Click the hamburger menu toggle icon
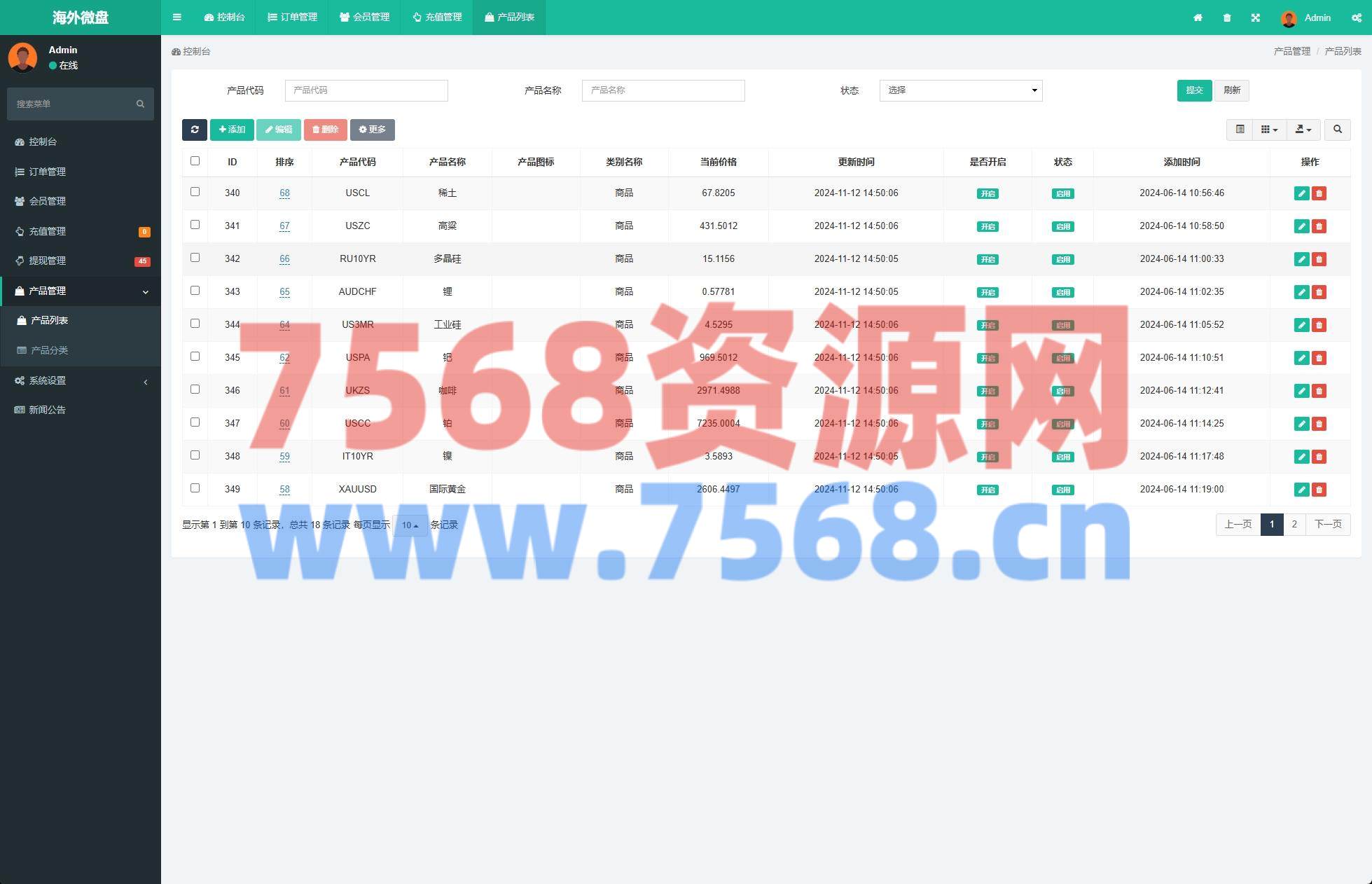 177,18
